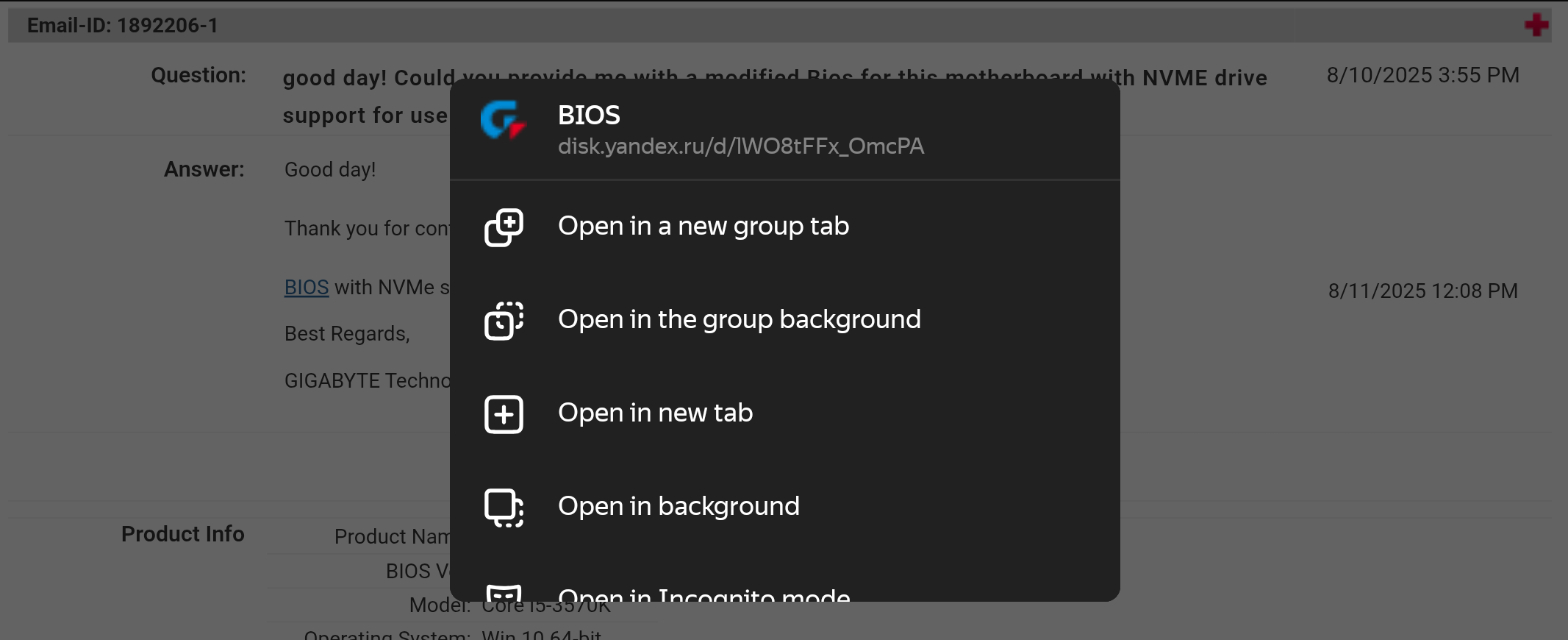Click the 8/10/2025 3:55 PM timestamp
The image size is (1568, 640).
[1422, 75]
